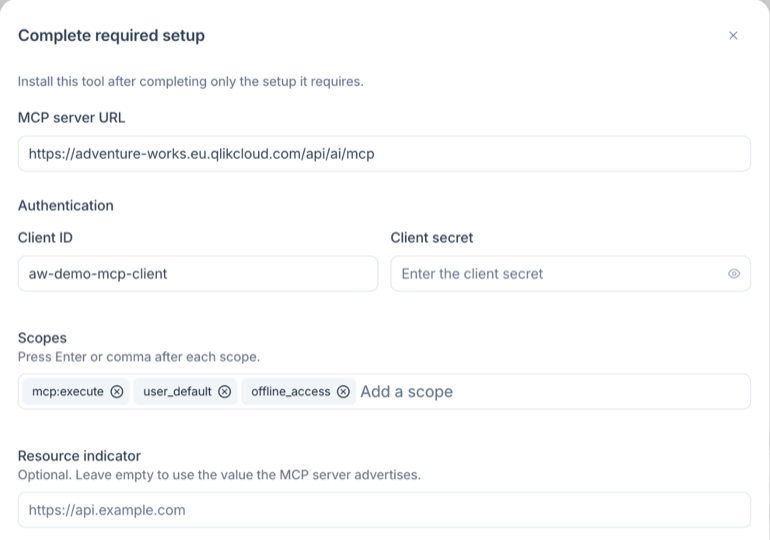Select the user_default scope chip text
Image resolution: width=770 pixels, height=540 pixels.
click(x=177, y=391)
